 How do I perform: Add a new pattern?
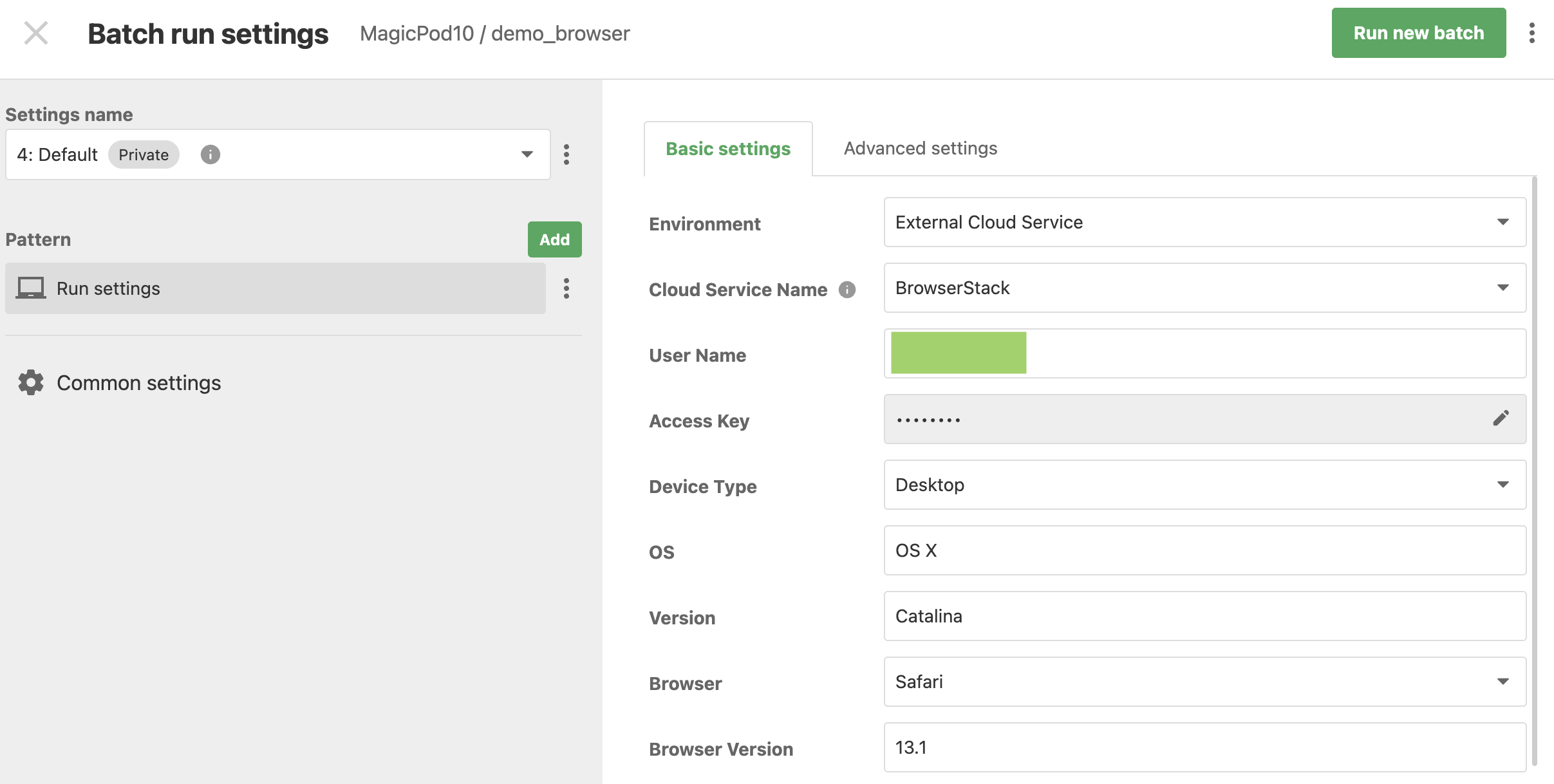pyautogui.click(x=554, y=239)
